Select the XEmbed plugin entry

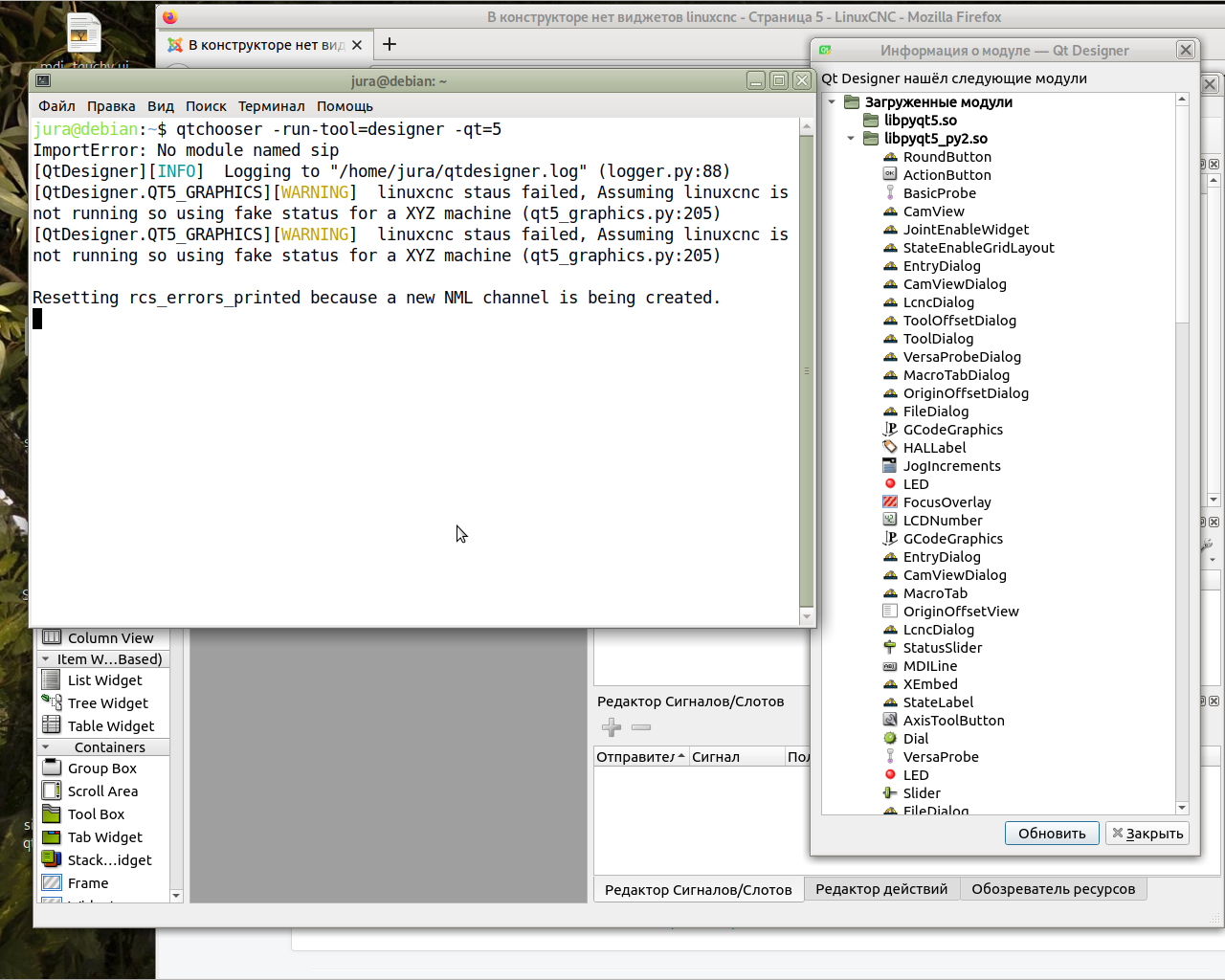pyautogui.click(x=930, y=684)
